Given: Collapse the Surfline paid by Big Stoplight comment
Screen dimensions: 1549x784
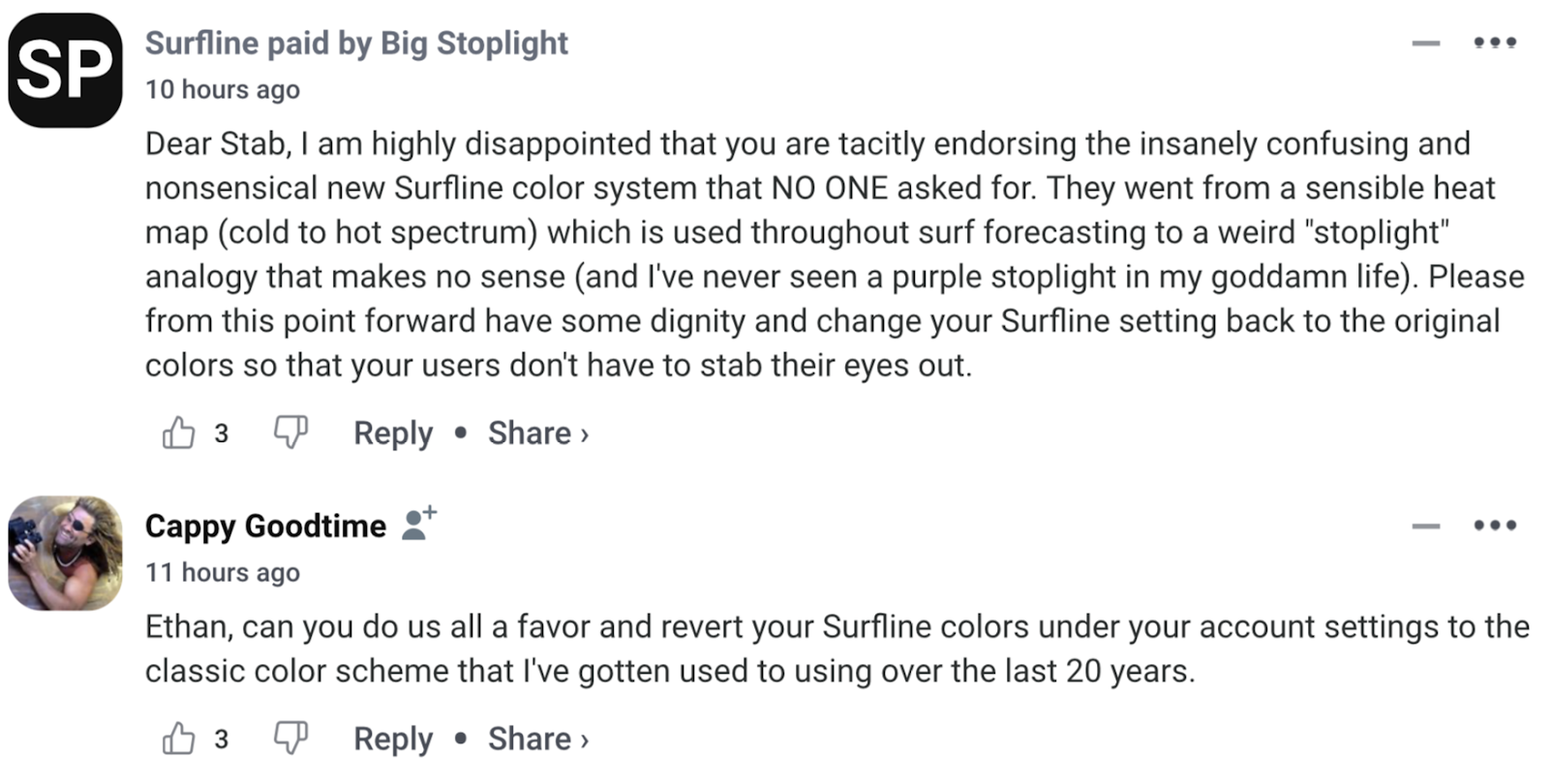Looking at the screenshot, I should [x=1425, y=43].
